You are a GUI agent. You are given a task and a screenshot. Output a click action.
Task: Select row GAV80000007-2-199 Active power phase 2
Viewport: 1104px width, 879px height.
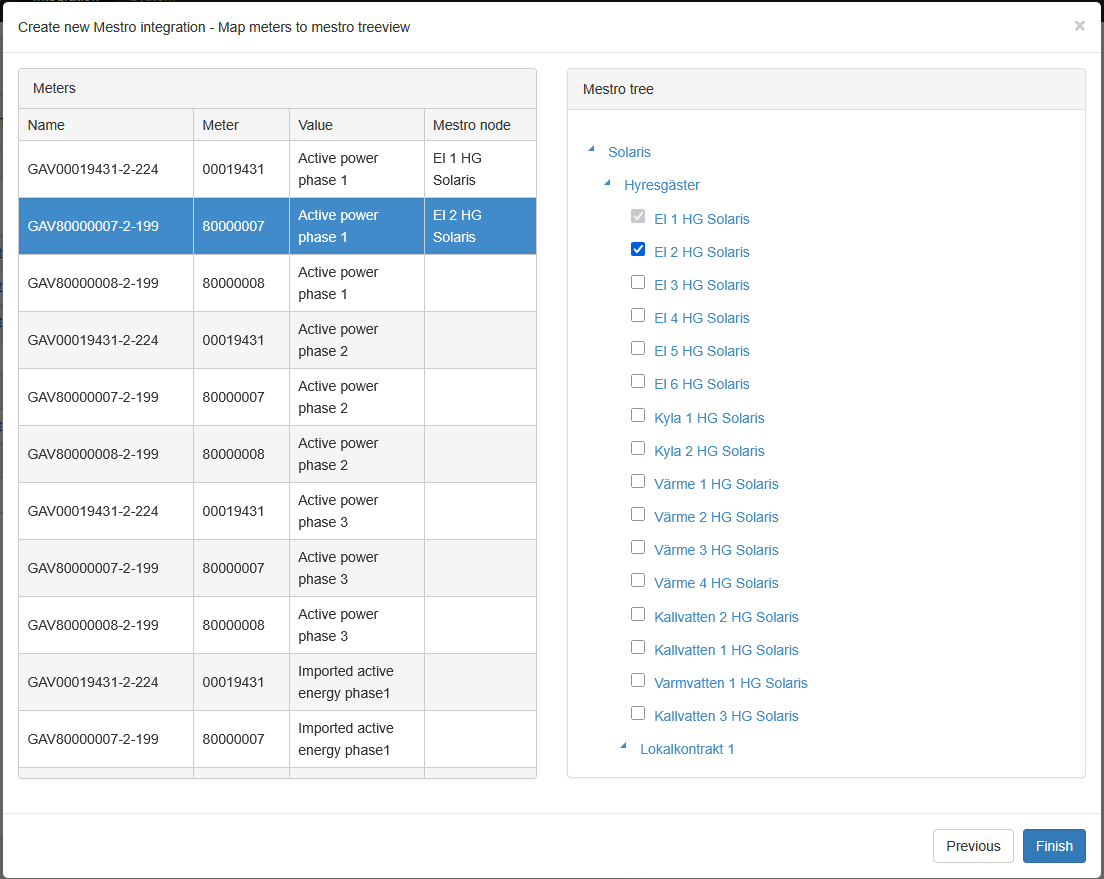tap(277, 397)
